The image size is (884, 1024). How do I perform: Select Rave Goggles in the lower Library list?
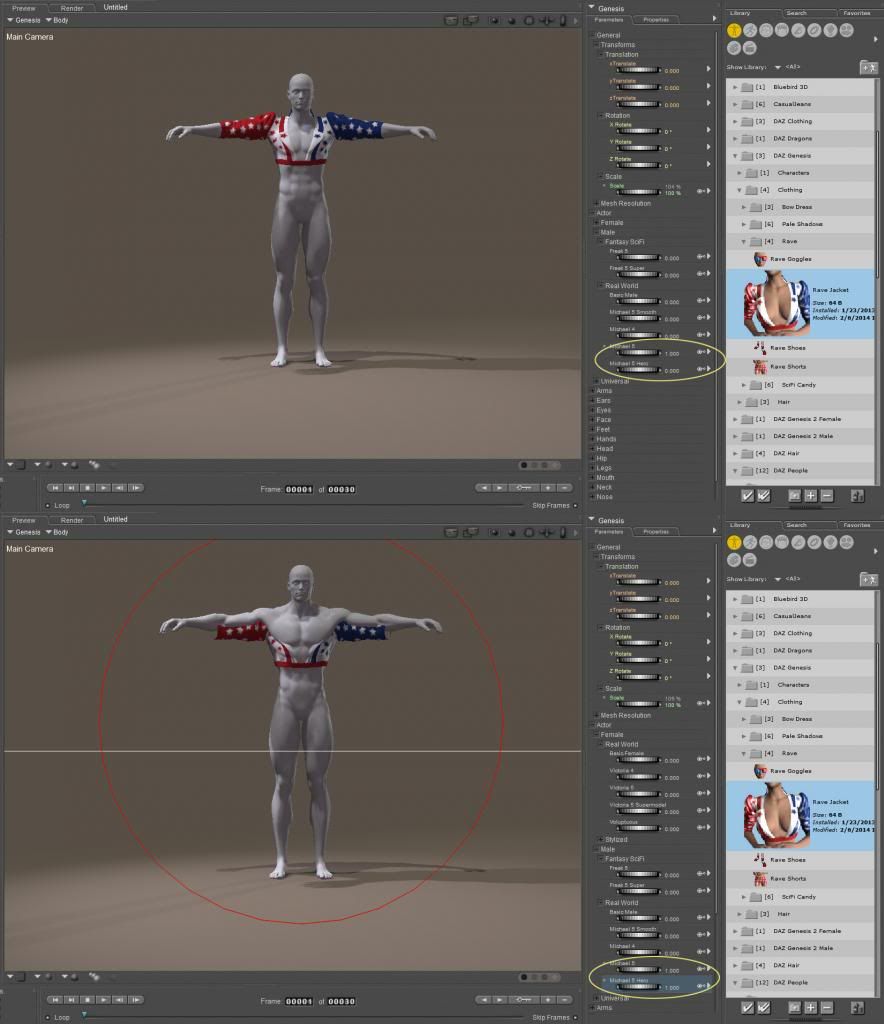790,771
